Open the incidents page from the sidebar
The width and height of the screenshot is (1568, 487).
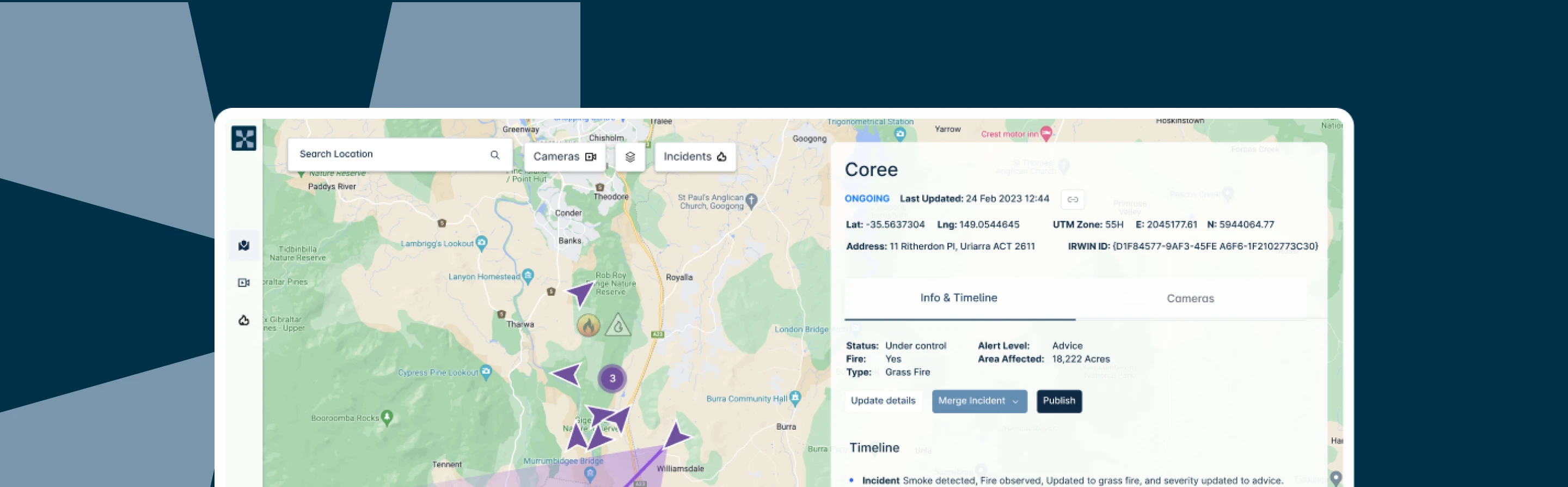point(243,320)
